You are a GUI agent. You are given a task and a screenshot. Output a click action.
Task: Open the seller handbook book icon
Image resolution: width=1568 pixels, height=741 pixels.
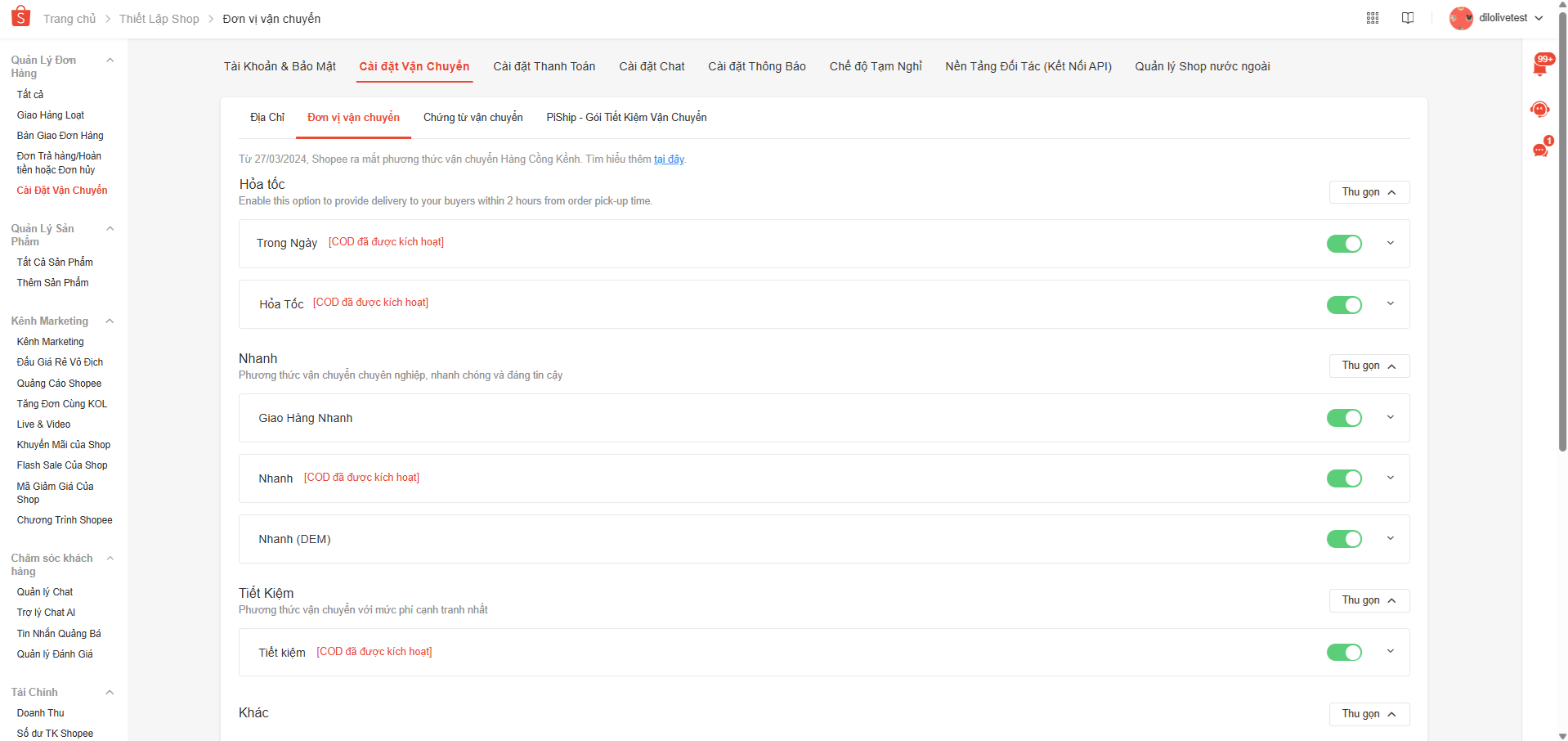(x=1408, y=18)
